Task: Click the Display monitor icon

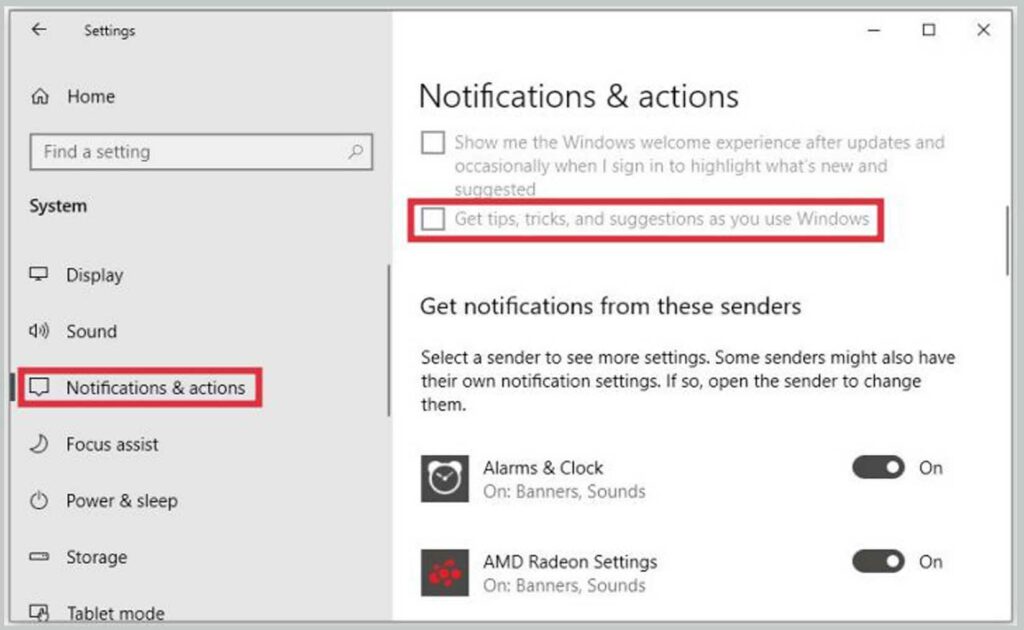Action: click(40, 275)
